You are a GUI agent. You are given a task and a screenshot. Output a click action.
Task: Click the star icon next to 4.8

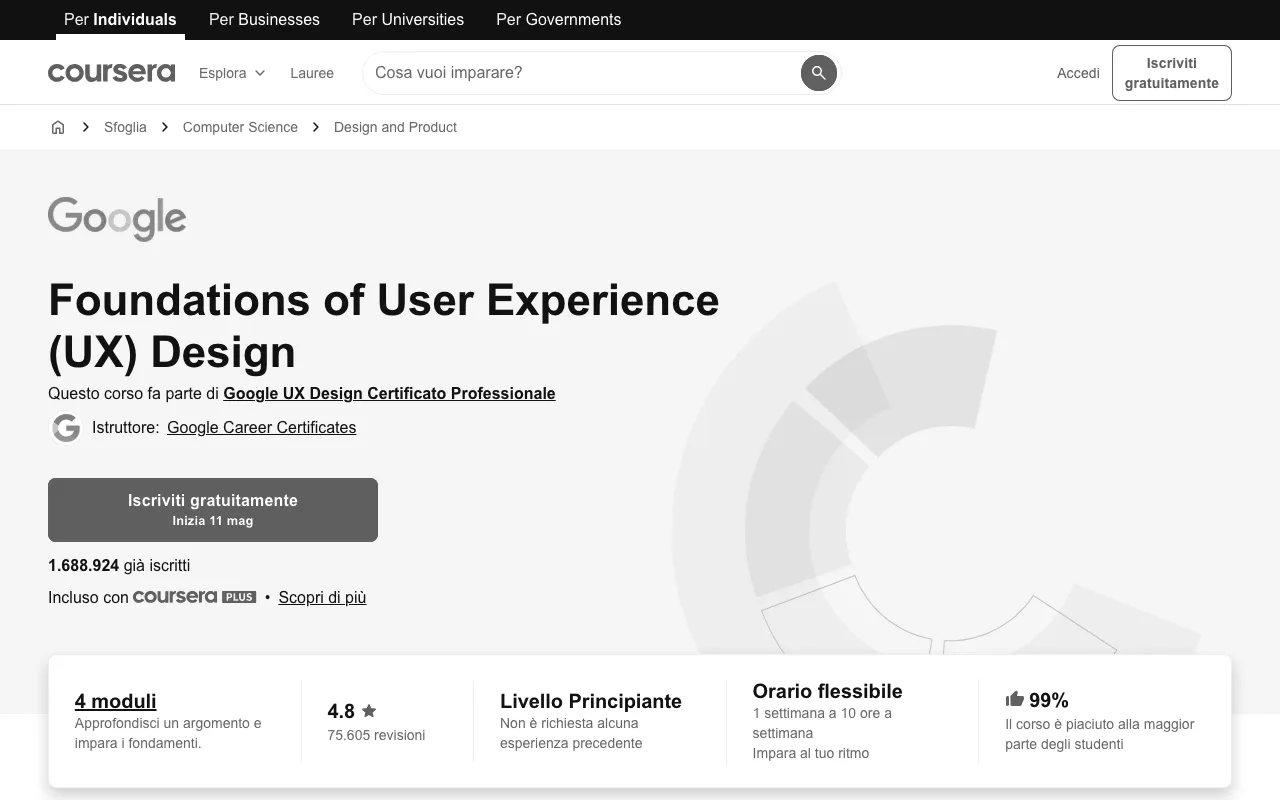click(x=369, y=711)
